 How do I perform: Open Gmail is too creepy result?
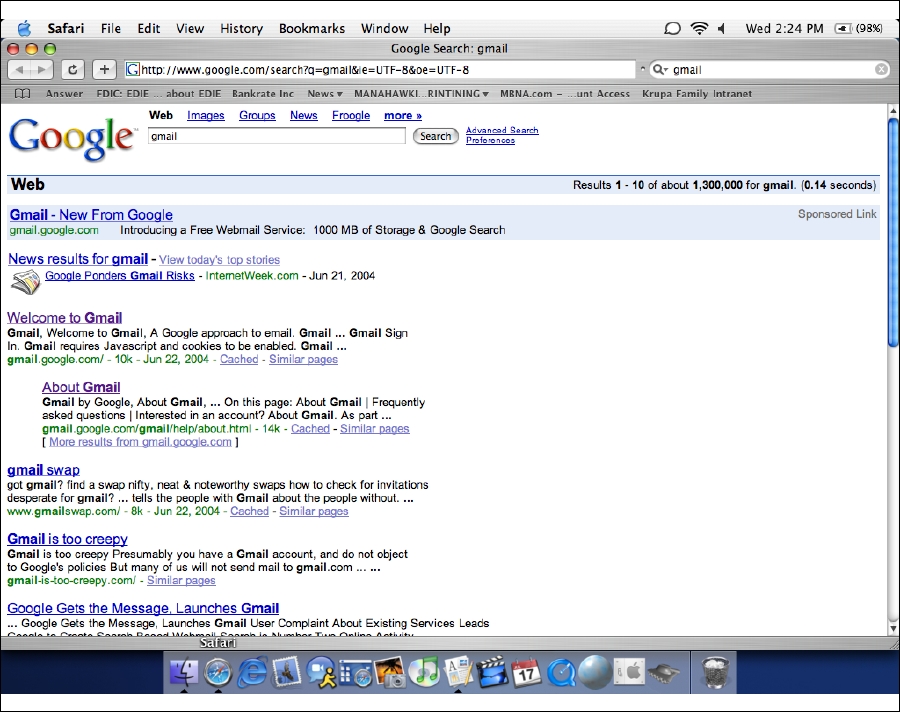(67, 539)
